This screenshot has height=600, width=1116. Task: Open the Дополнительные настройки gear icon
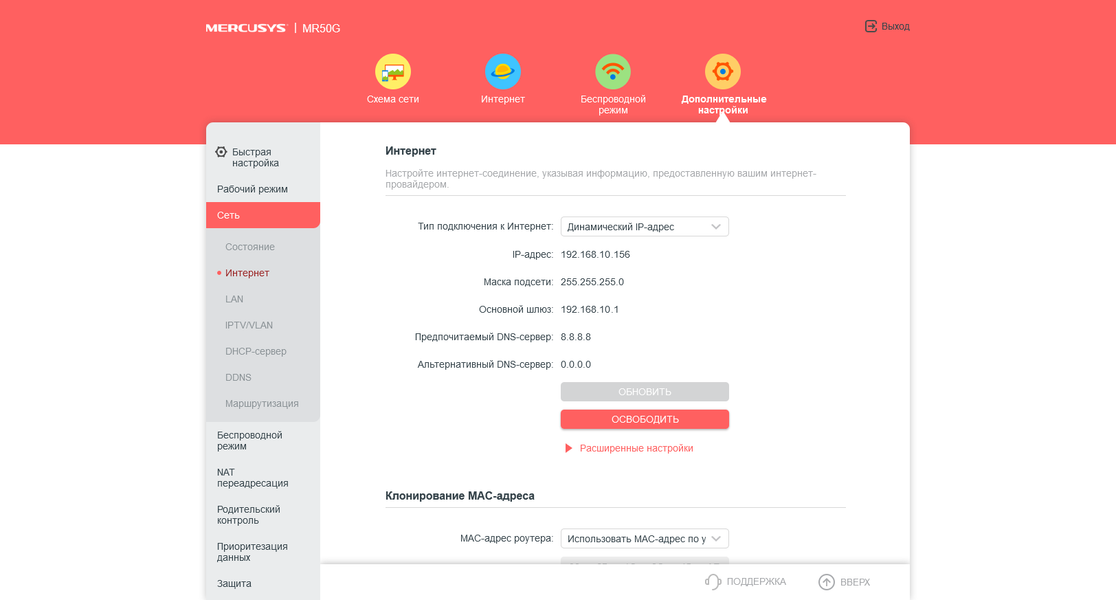pos(722,71)
